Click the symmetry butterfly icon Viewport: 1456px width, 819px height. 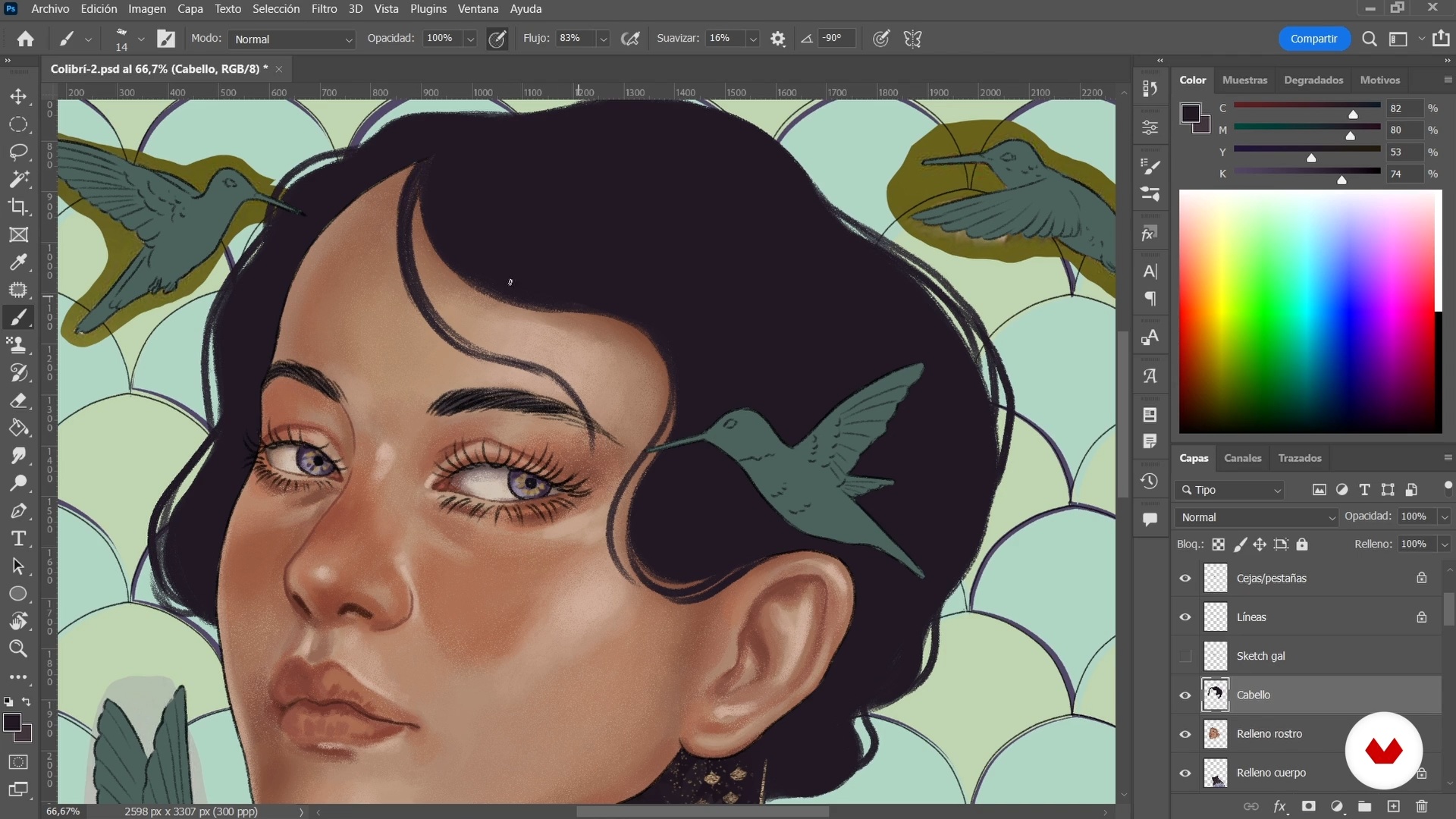[x=913, y=39]
